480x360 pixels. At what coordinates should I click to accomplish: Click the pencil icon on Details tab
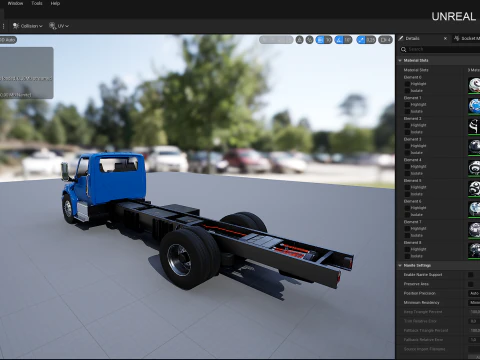click(x=401, y=38)
